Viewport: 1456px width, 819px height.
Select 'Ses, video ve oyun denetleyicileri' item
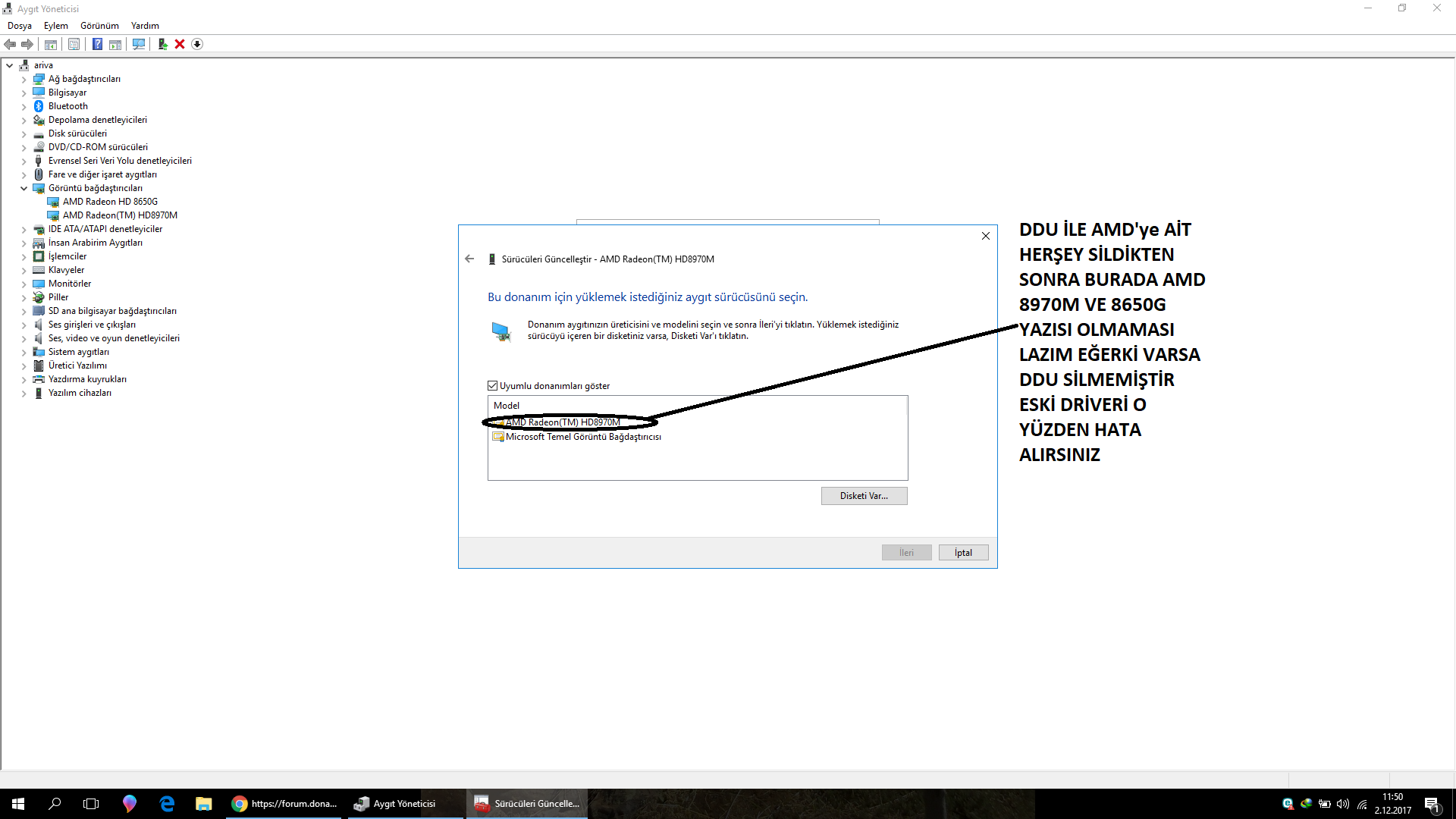click(x=114, y=338)
